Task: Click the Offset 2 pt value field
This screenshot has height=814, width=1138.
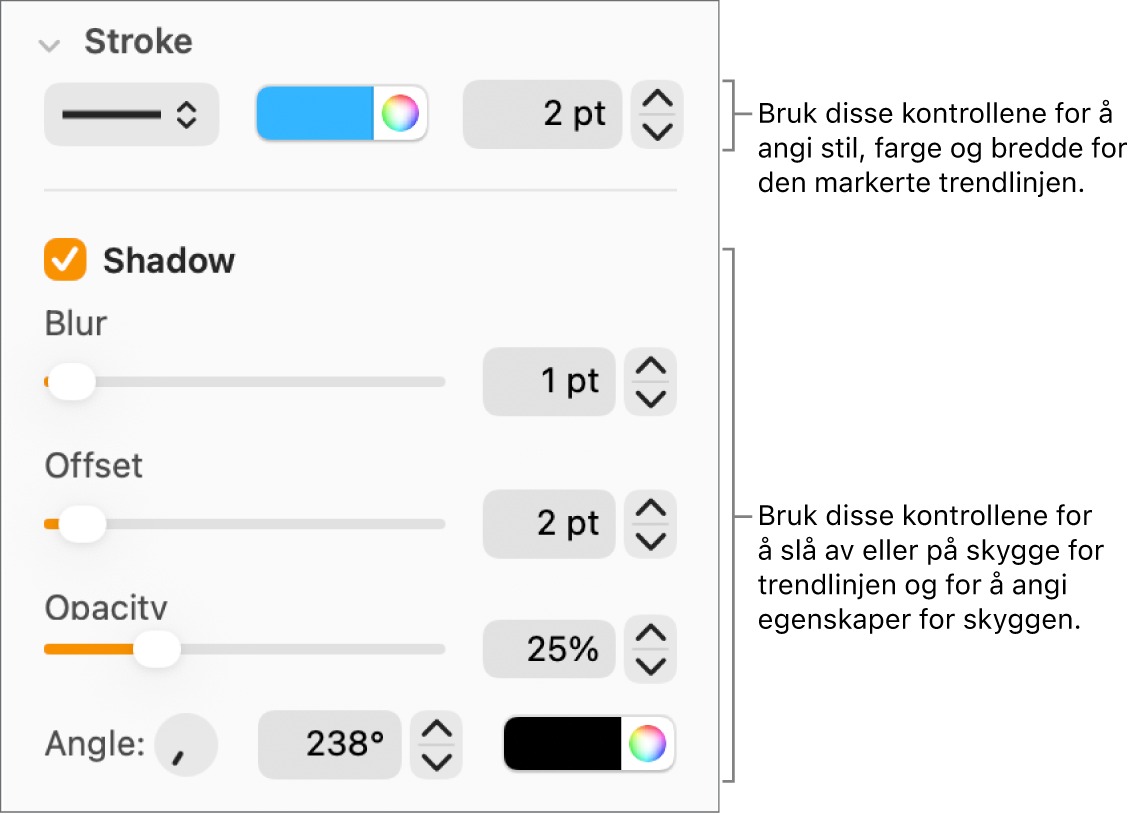Action: coord(549,524)
